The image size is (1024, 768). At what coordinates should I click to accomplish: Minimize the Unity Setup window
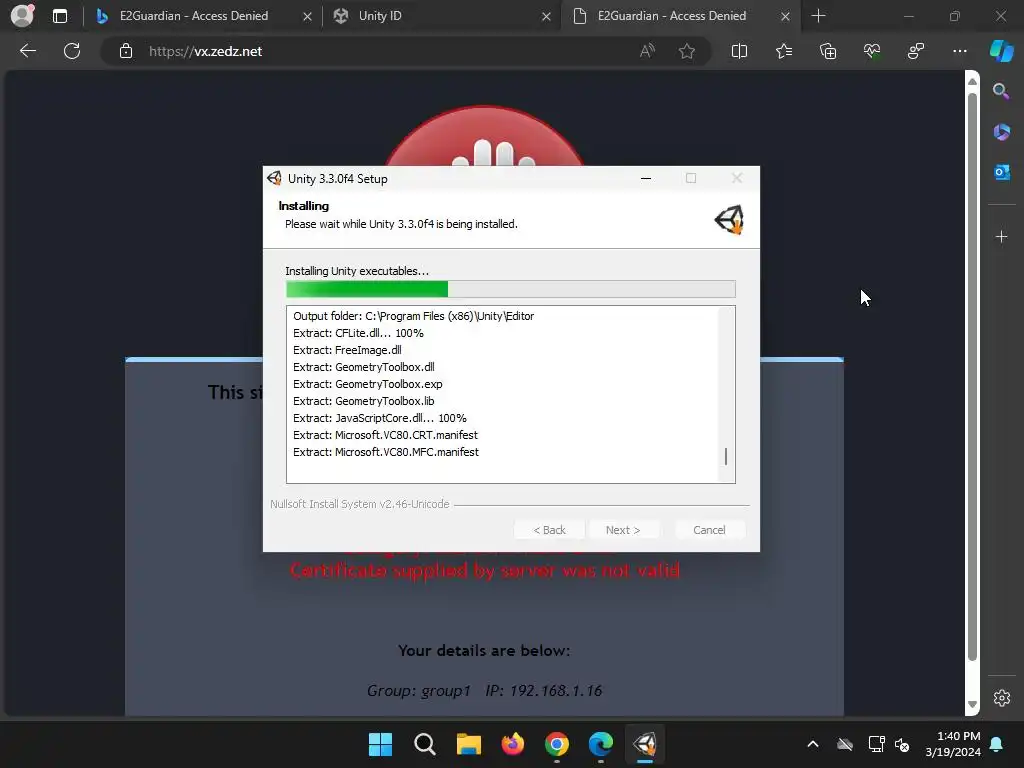tap(646, 178)
